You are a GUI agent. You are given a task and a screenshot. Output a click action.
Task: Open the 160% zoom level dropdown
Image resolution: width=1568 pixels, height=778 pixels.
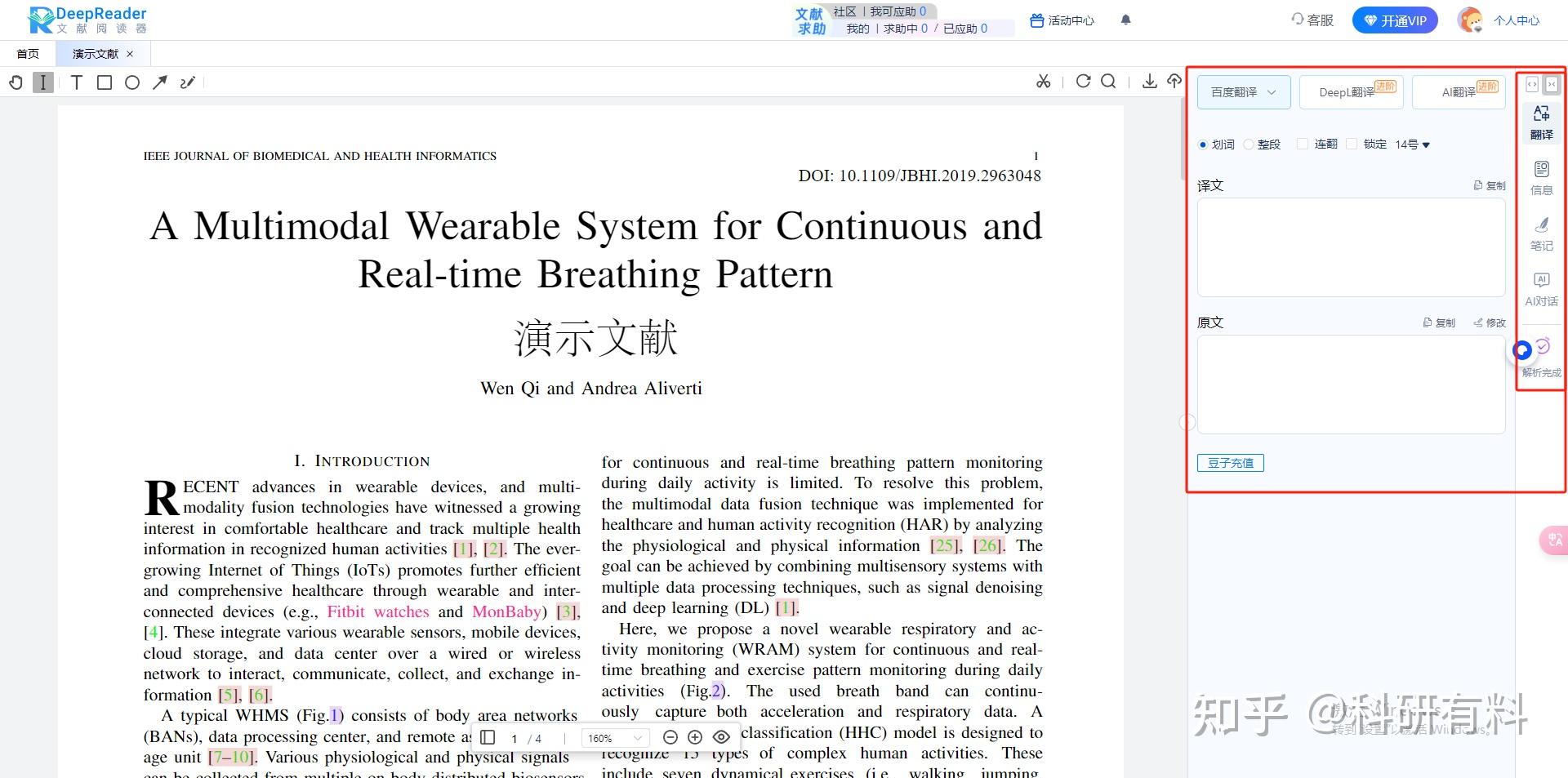pos(614,737)
